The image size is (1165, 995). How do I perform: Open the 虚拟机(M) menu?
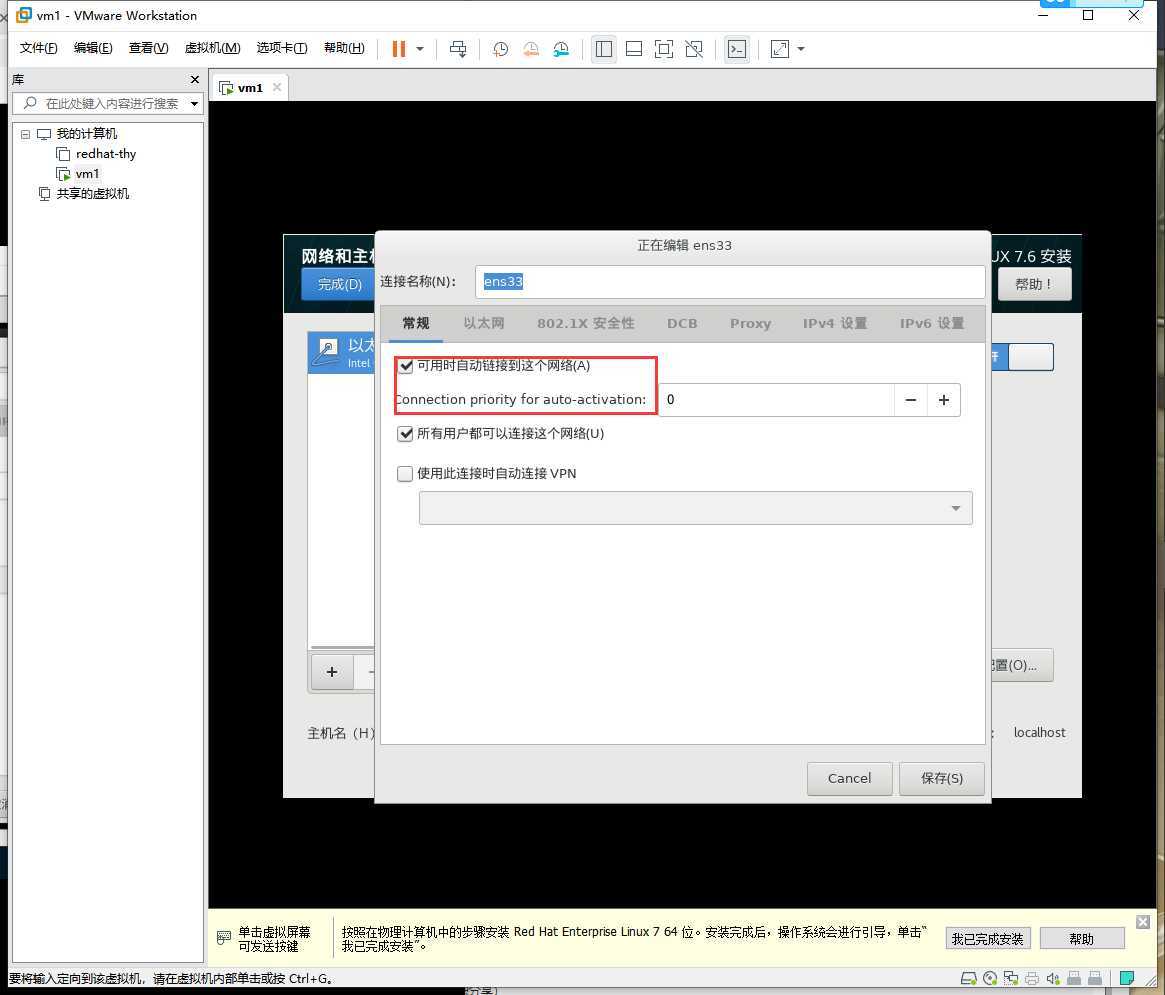pyautogui.click(x=212, y=48)
